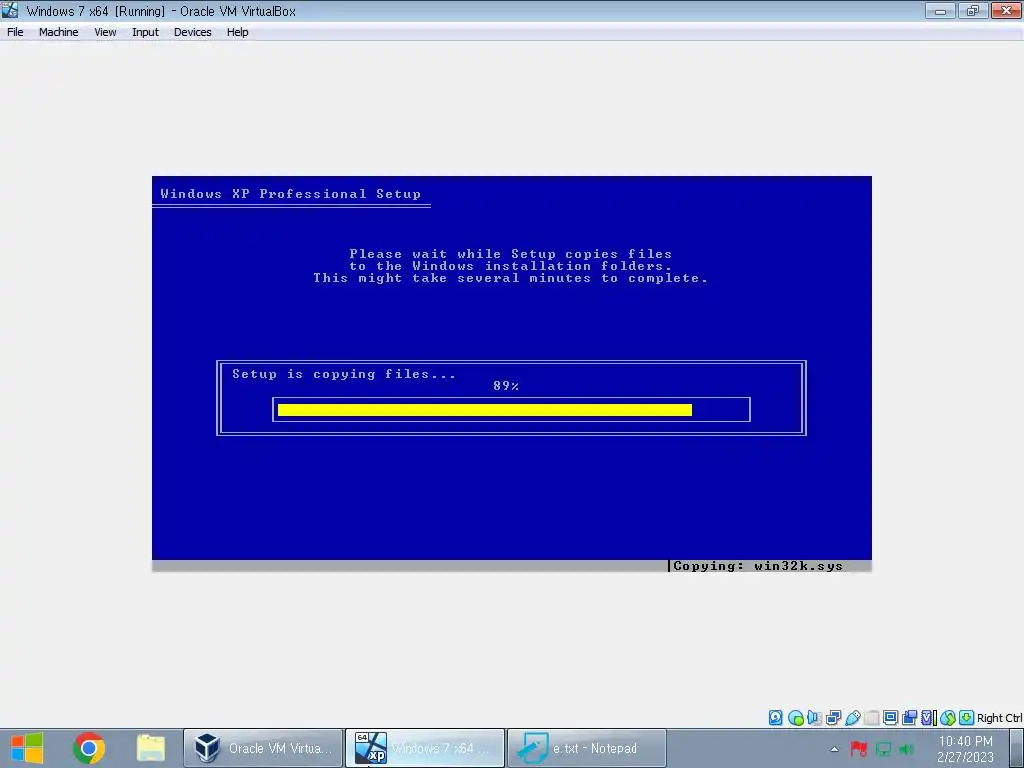Click the tray volume speaker icon

[x=906, y=749]
